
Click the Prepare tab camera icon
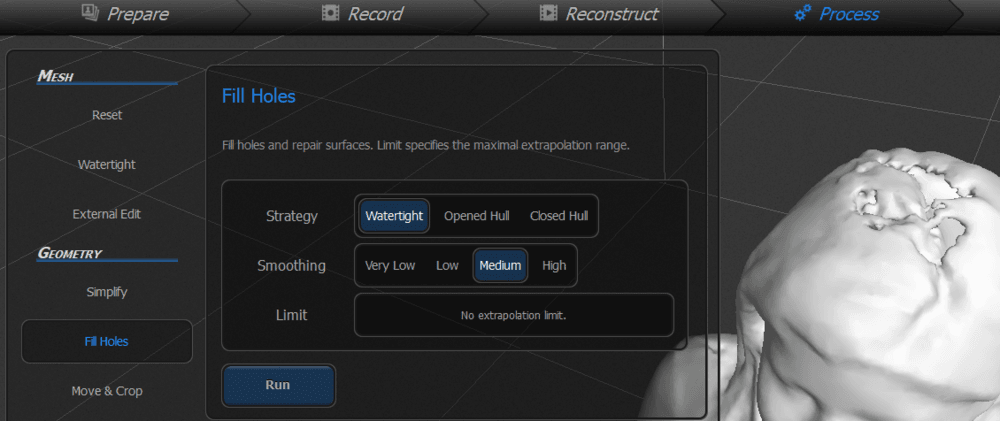(91, 12)
